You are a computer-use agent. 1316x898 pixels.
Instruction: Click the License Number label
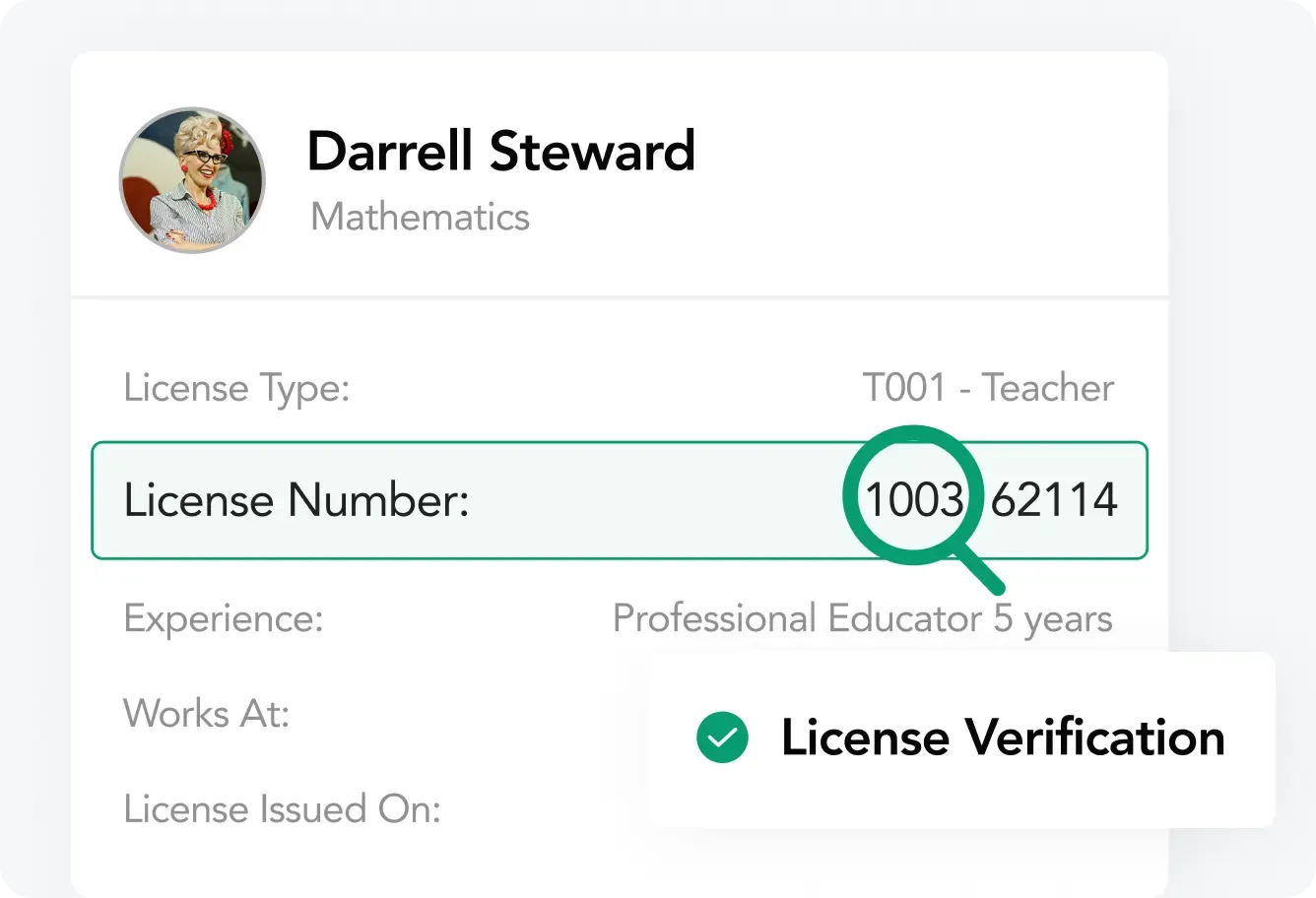(x=296, y=500)
